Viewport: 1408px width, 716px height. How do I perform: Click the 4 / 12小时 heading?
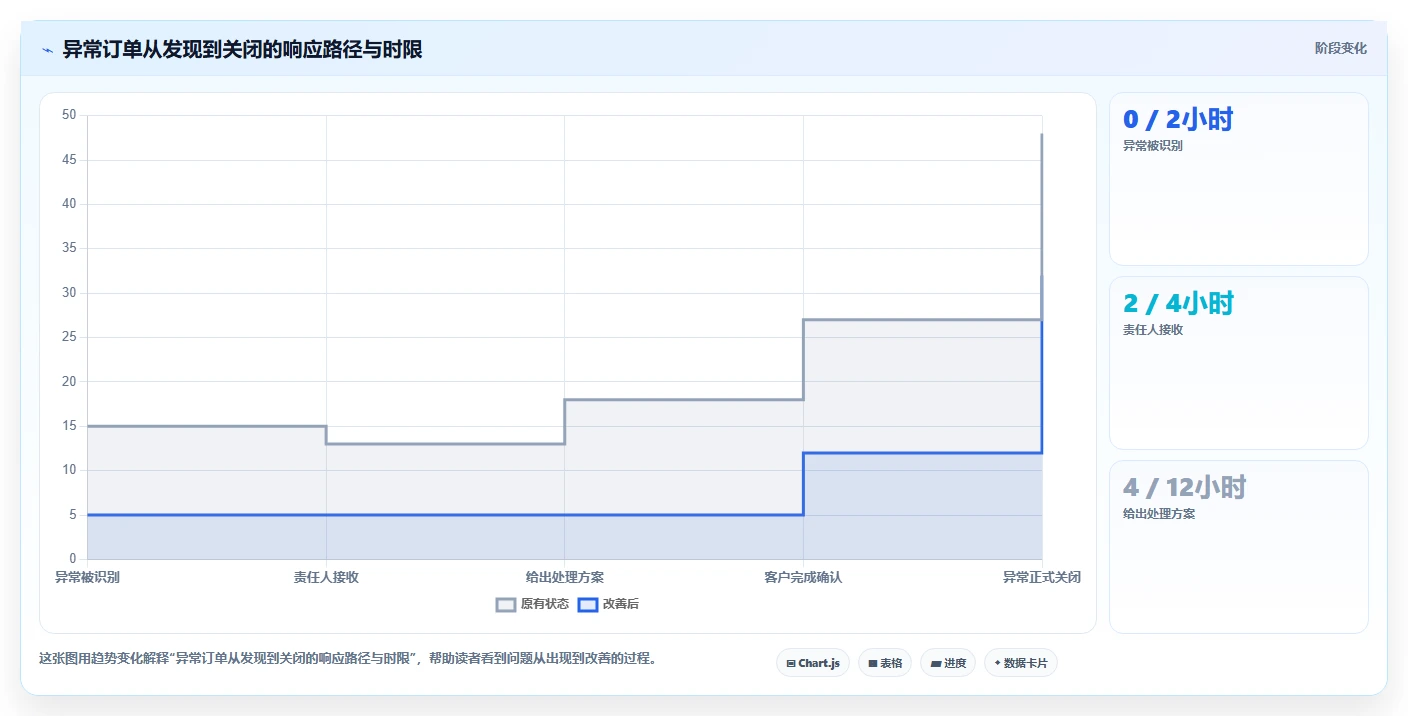coord(1185,488)
